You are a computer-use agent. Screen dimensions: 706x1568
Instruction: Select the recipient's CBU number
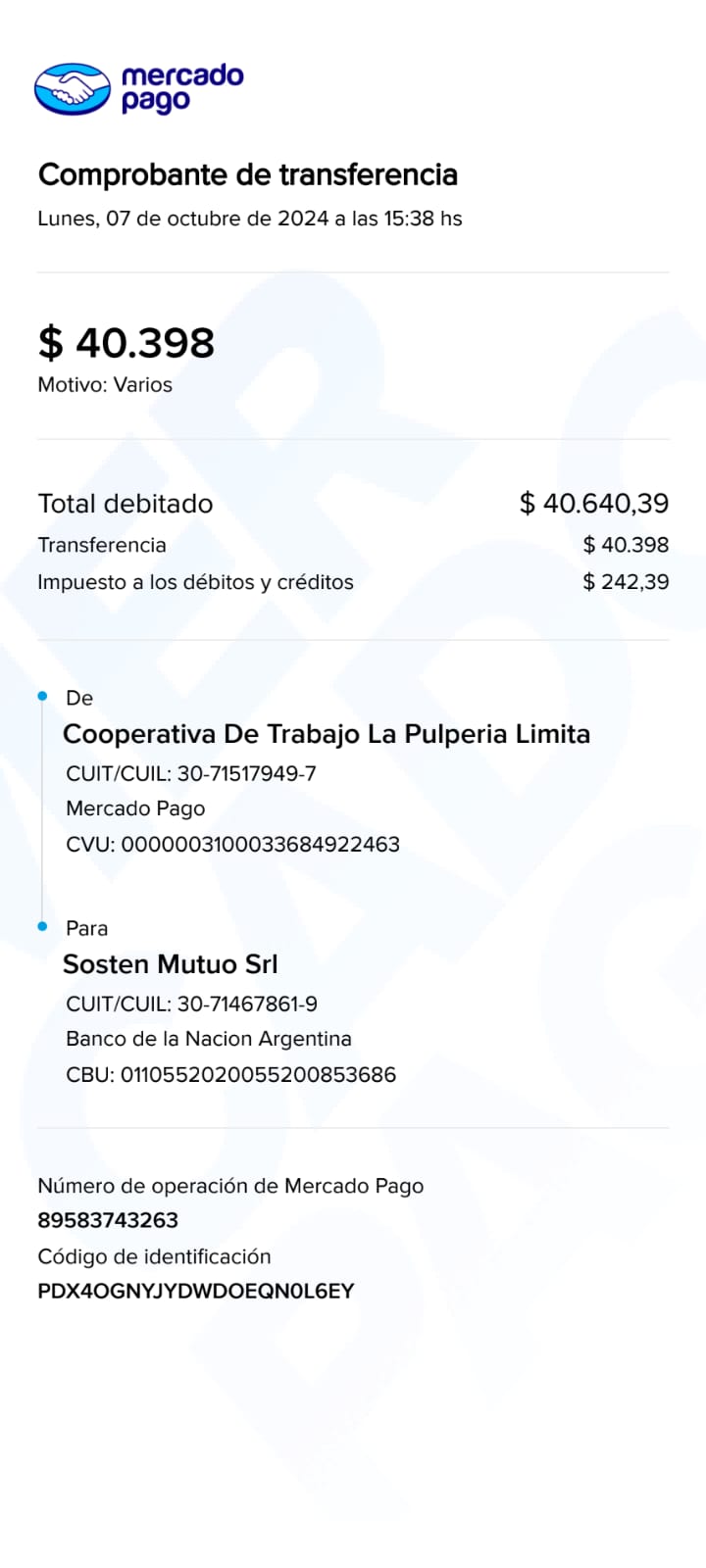tap(258, 1075)
